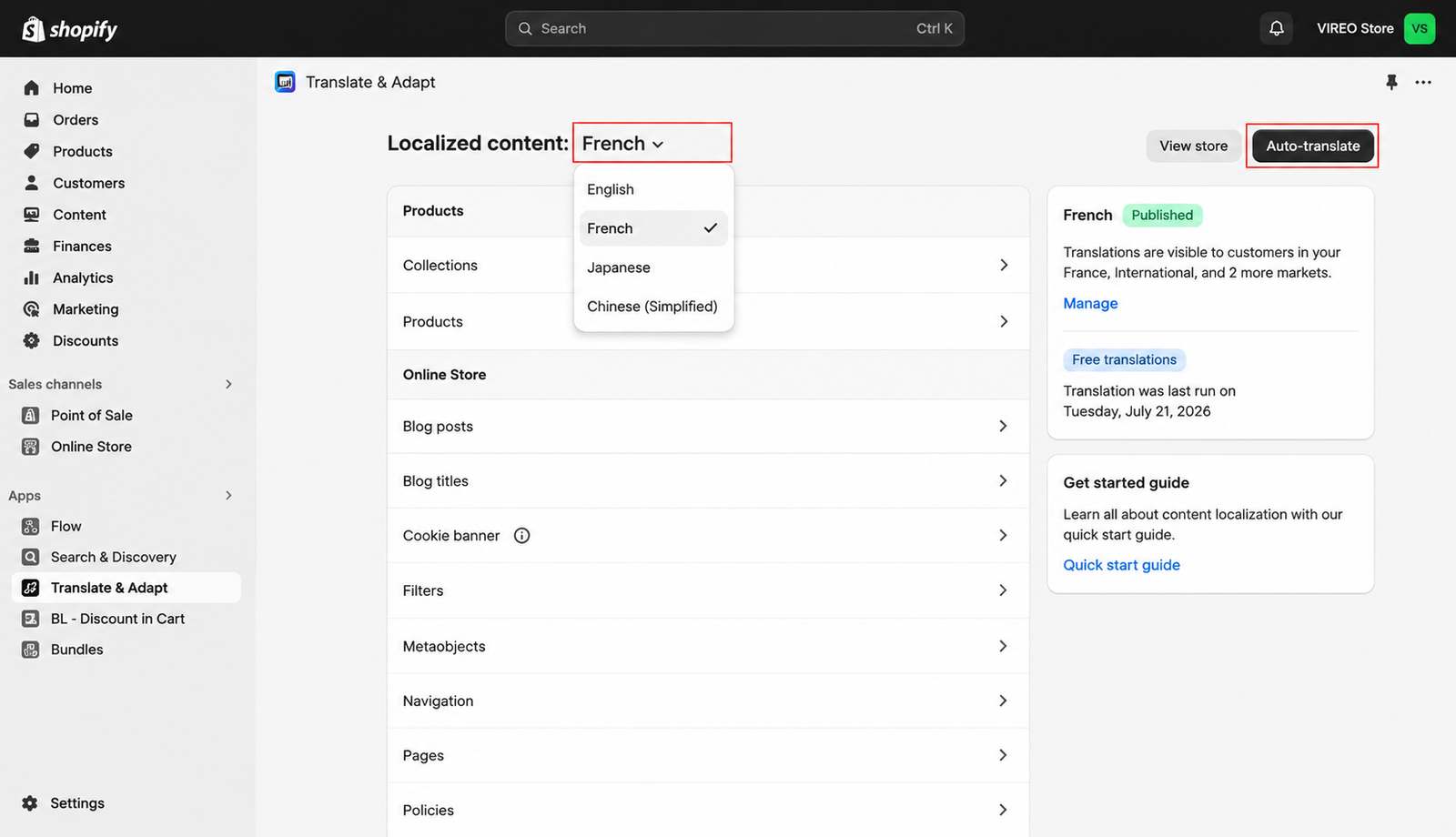Open the Quick start guide link
Image resolution: width=1456 pixels, height=837 pixels.
(x=1121, y=565)
